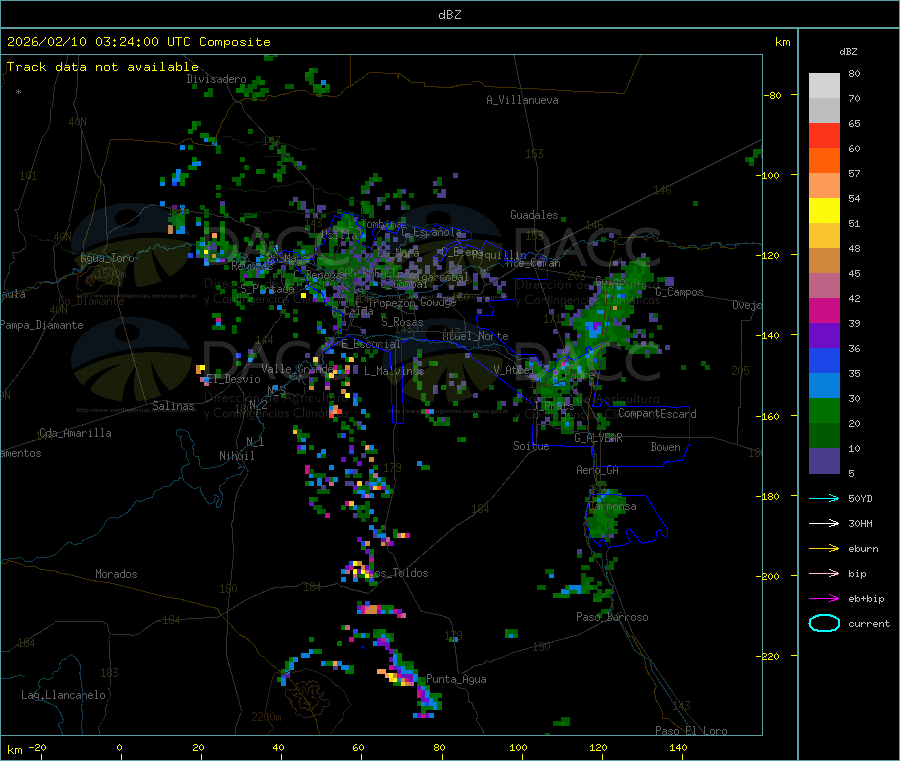Click the eburn legend label

(863, 549)
